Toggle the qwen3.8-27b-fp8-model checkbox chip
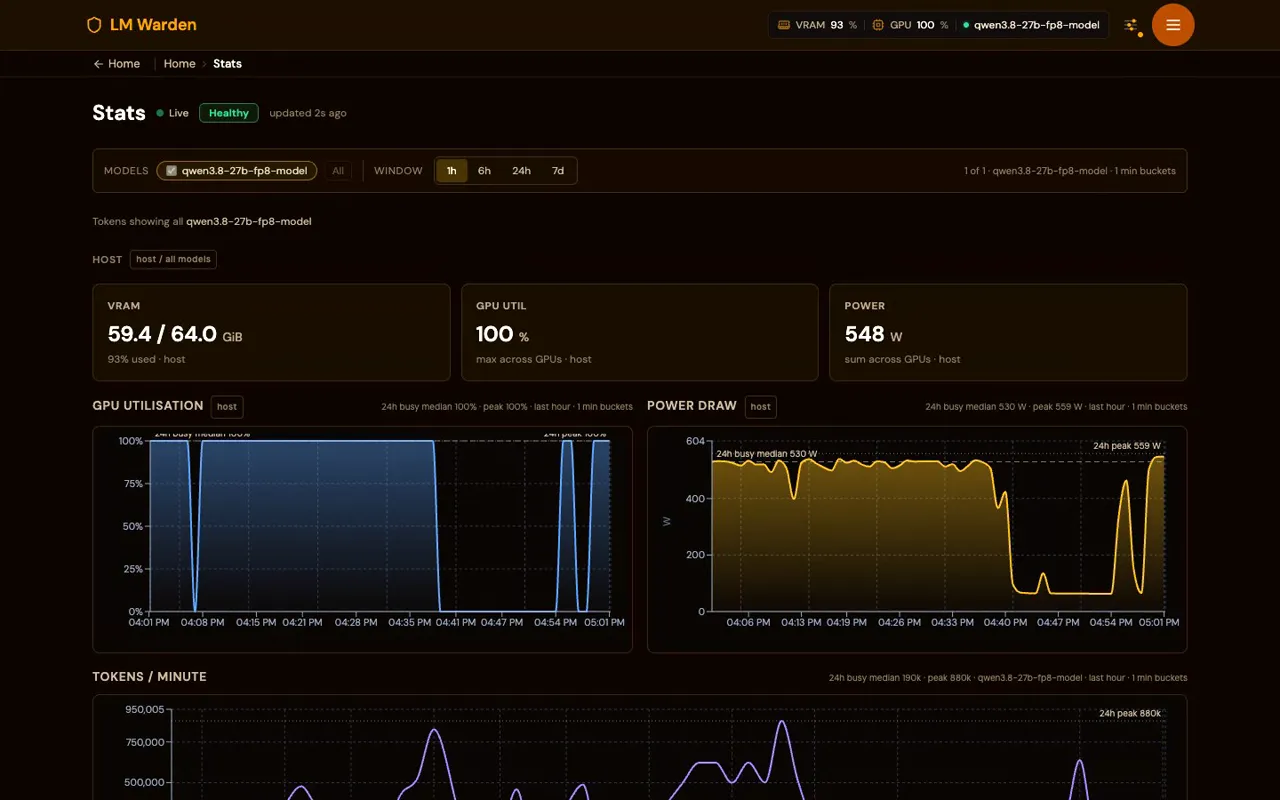The image size is (1280, 800). pos(236,171)
